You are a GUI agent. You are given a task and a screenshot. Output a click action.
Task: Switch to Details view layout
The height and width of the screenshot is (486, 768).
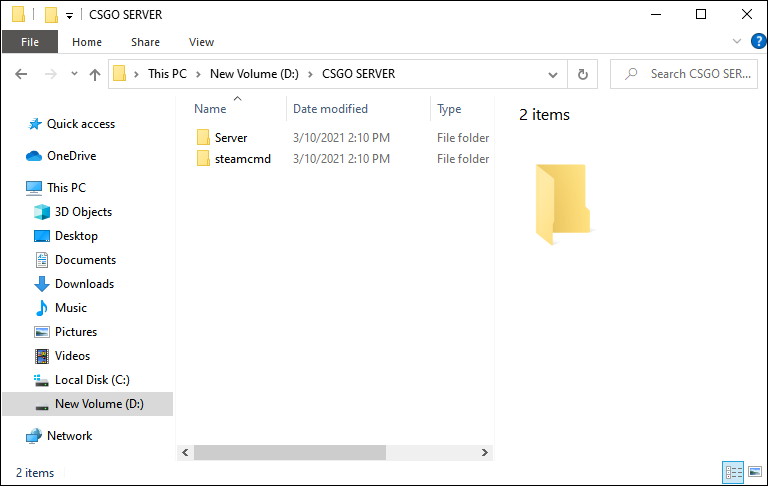[x=733, y=472]
